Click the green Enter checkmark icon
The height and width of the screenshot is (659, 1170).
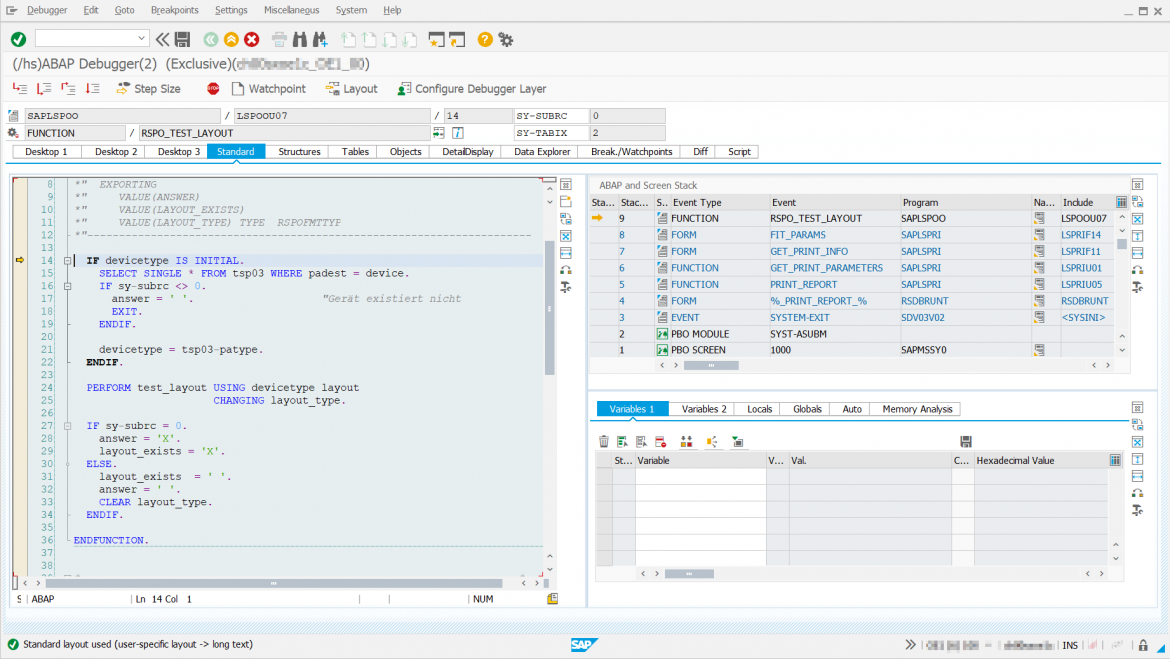point(17,38)
